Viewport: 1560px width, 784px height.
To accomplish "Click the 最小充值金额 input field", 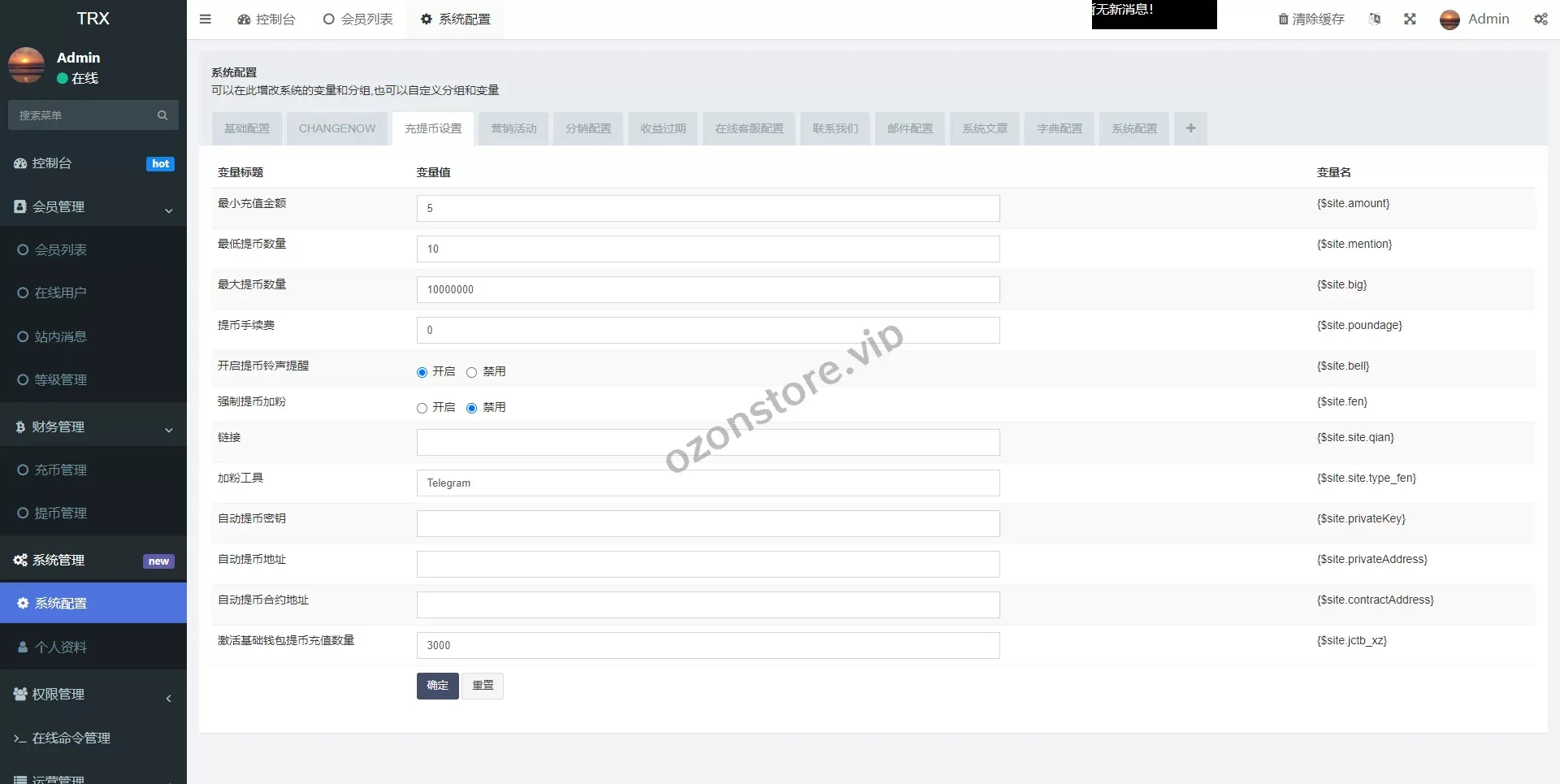I will pos(708,208).
